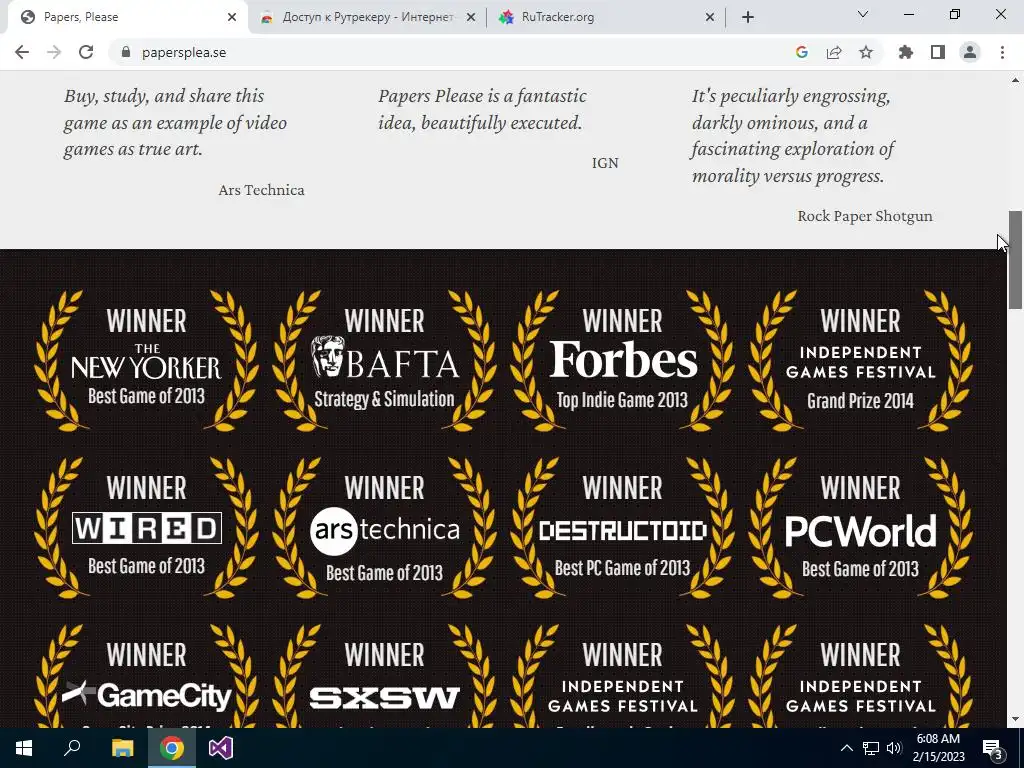
Task: Click the Forbes Top Indie Game award
Action: click(x=622, y=360)
